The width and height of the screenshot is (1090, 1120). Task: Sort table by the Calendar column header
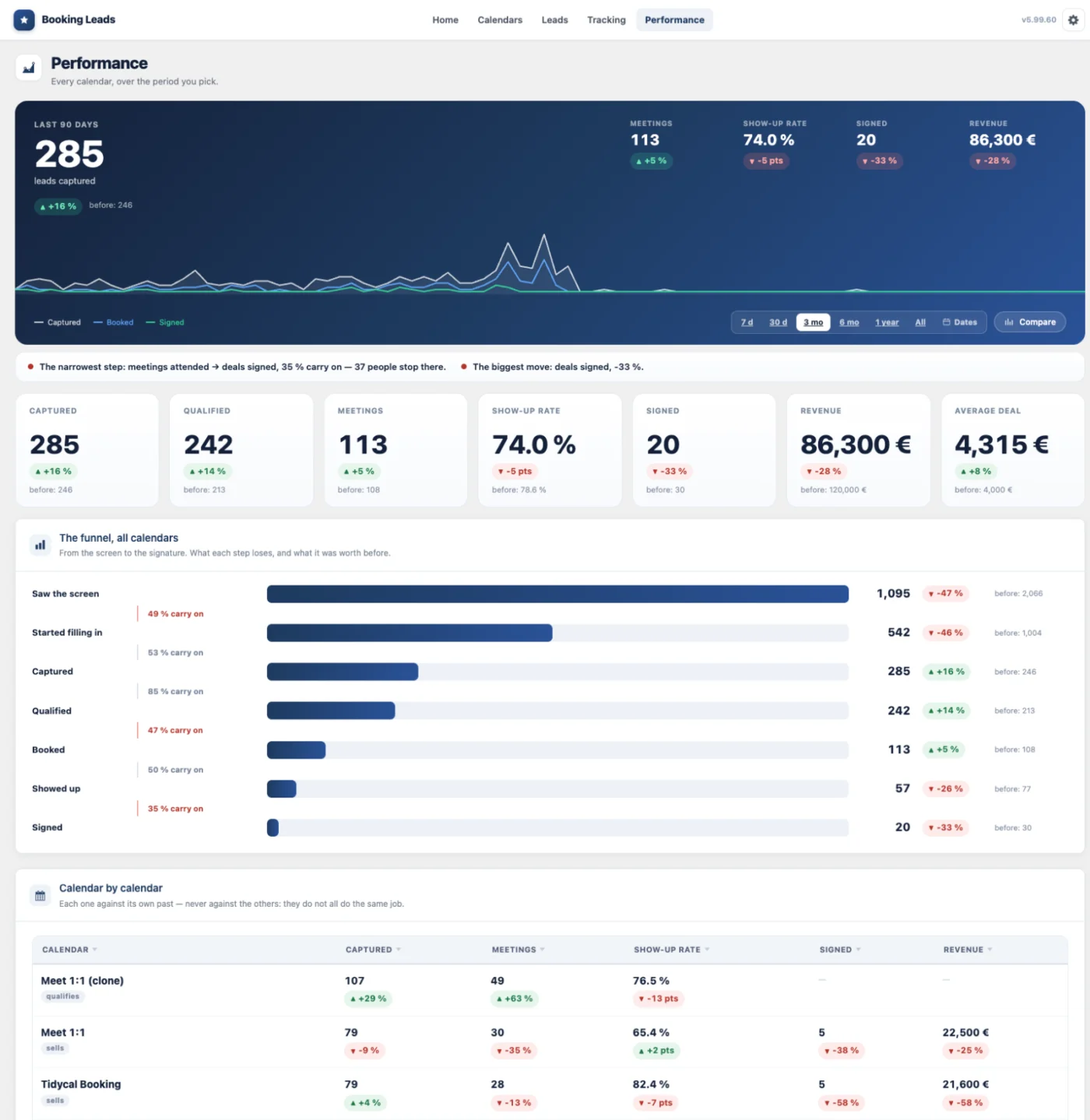point(69,950)
